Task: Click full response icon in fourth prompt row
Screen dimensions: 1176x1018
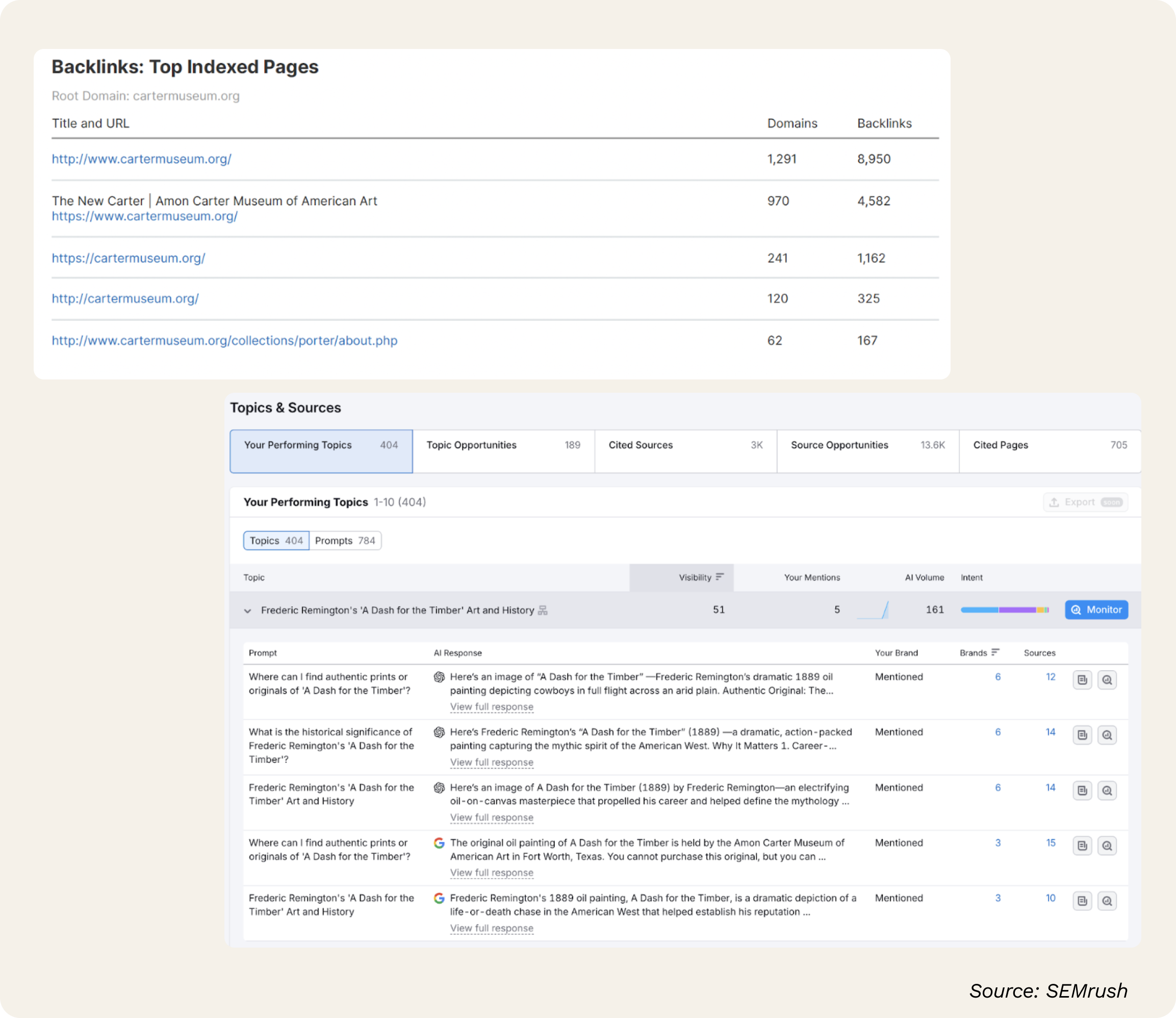Action: 1082,846
